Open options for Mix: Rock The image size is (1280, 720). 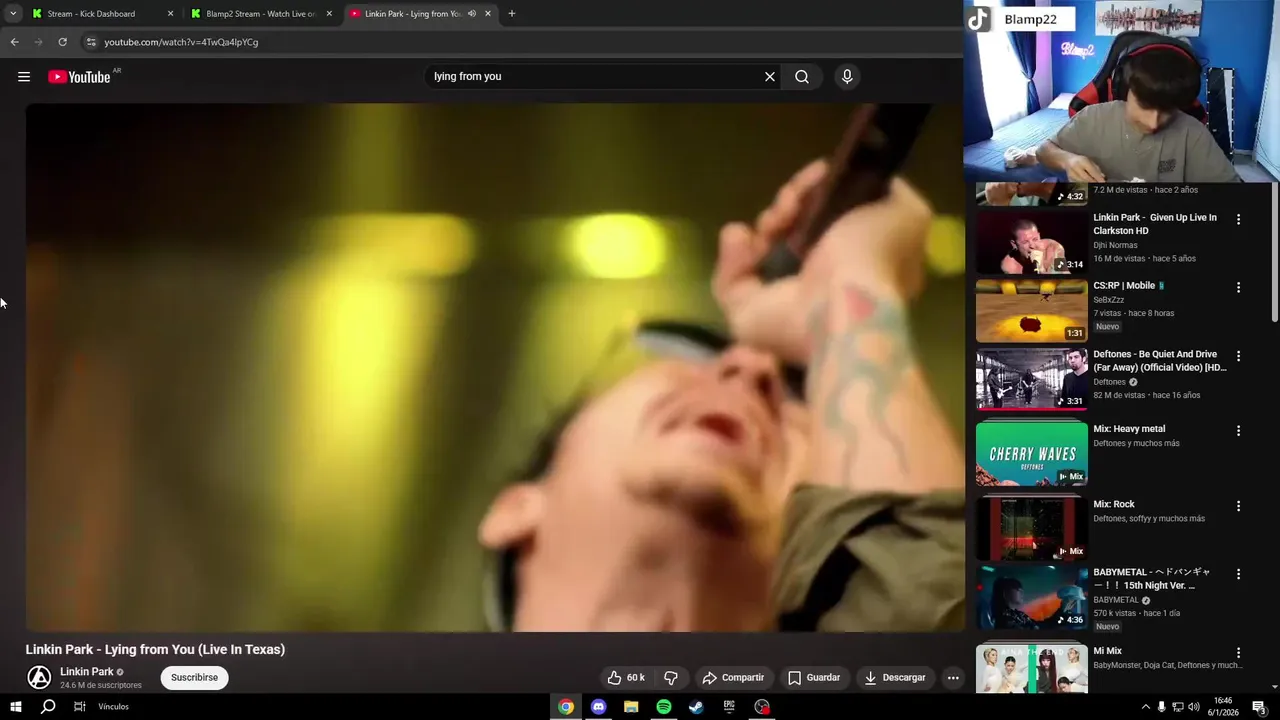(x=1238, y=506)
